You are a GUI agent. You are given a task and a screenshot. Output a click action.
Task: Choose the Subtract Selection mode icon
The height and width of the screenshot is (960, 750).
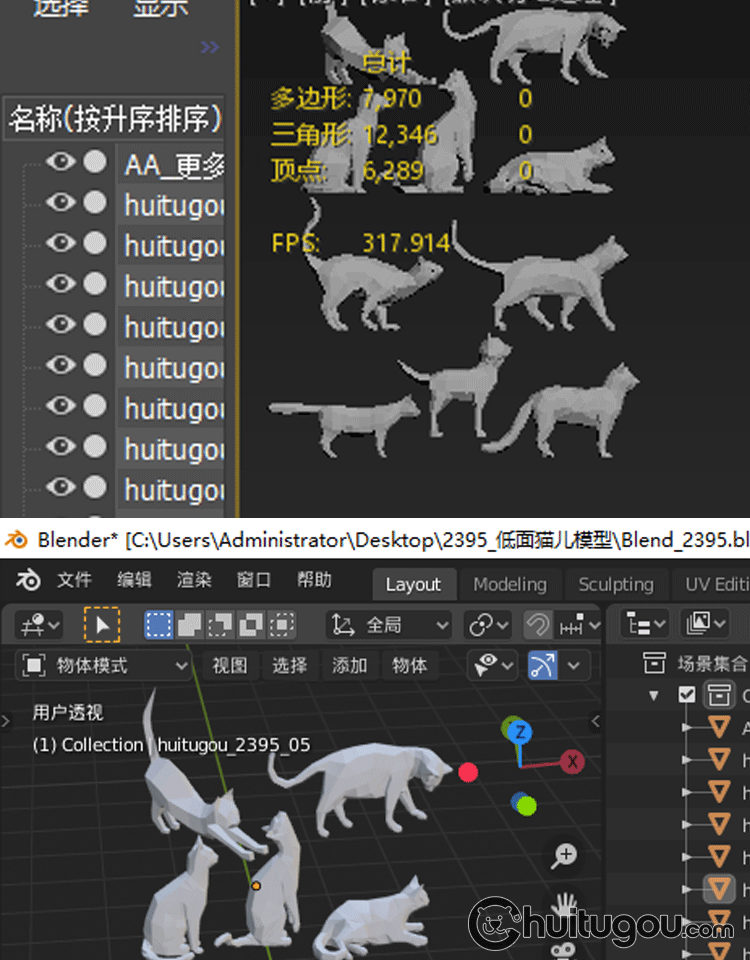tap(220, 625)
